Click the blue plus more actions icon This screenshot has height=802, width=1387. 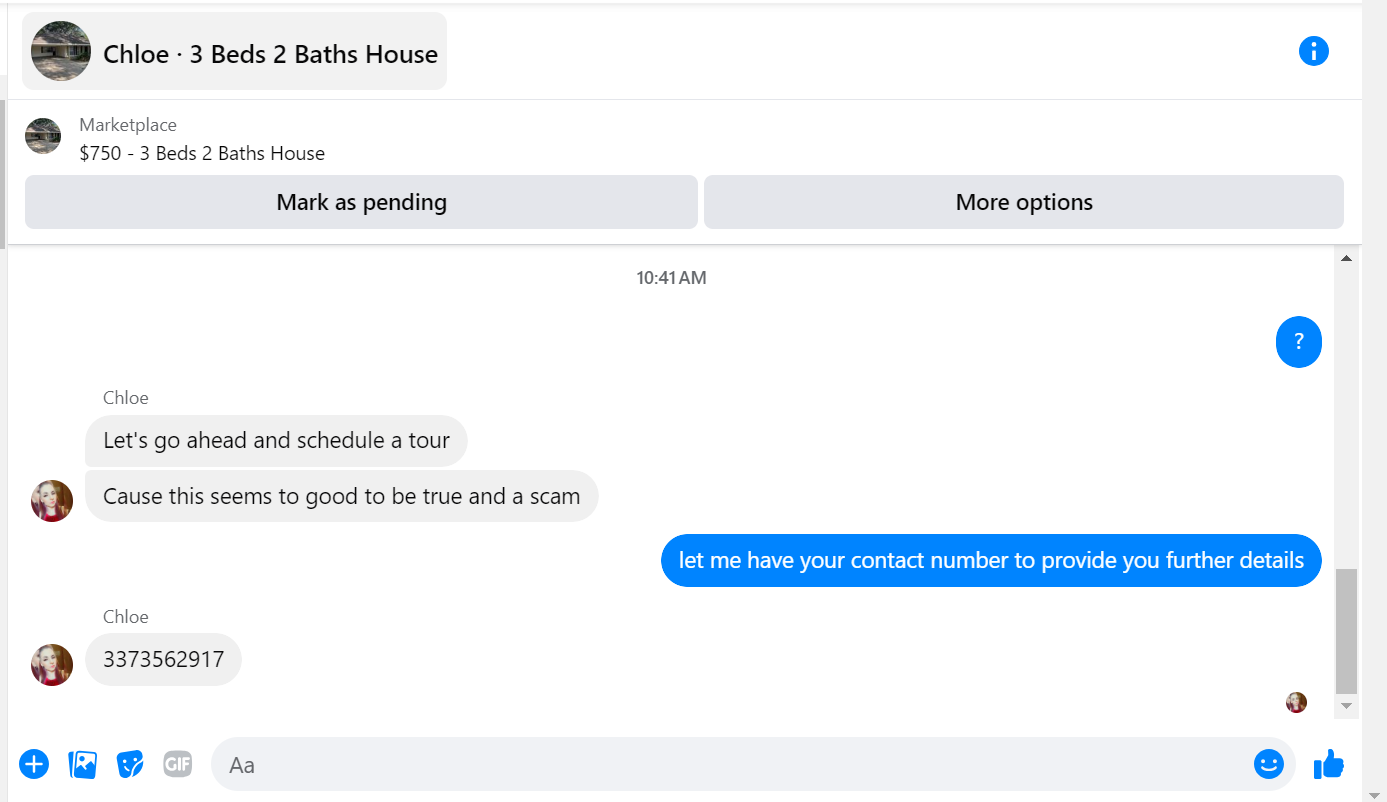pyautogui.click(x=34, y=765)
